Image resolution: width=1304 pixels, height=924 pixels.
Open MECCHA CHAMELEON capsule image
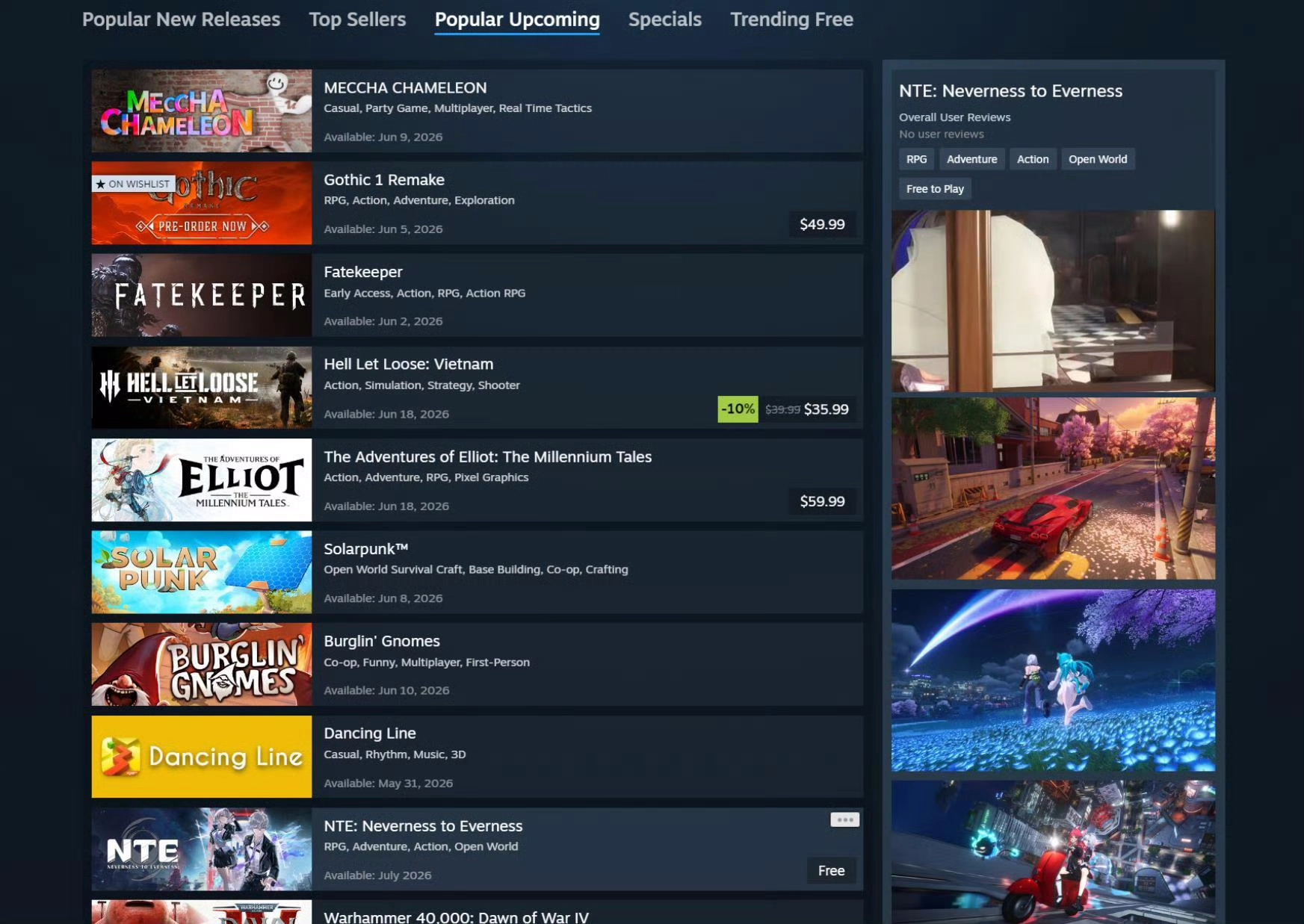(x=202, y=111)
